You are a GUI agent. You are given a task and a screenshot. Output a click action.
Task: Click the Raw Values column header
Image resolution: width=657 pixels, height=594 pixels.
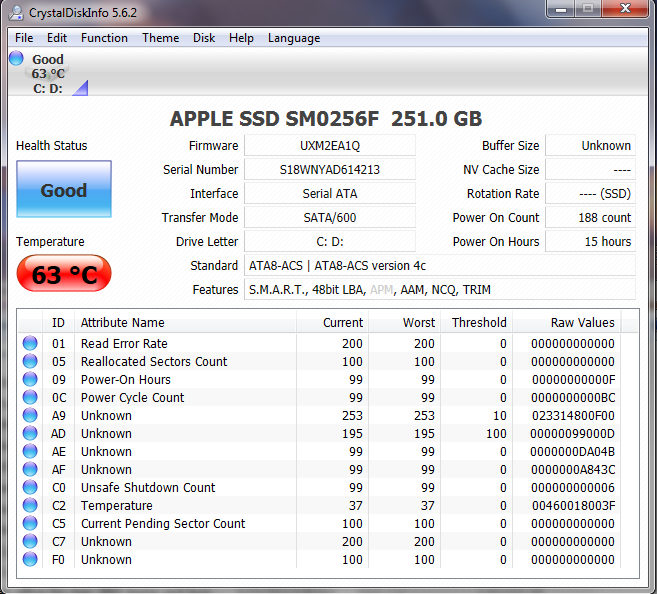click(x=582, y=323)
